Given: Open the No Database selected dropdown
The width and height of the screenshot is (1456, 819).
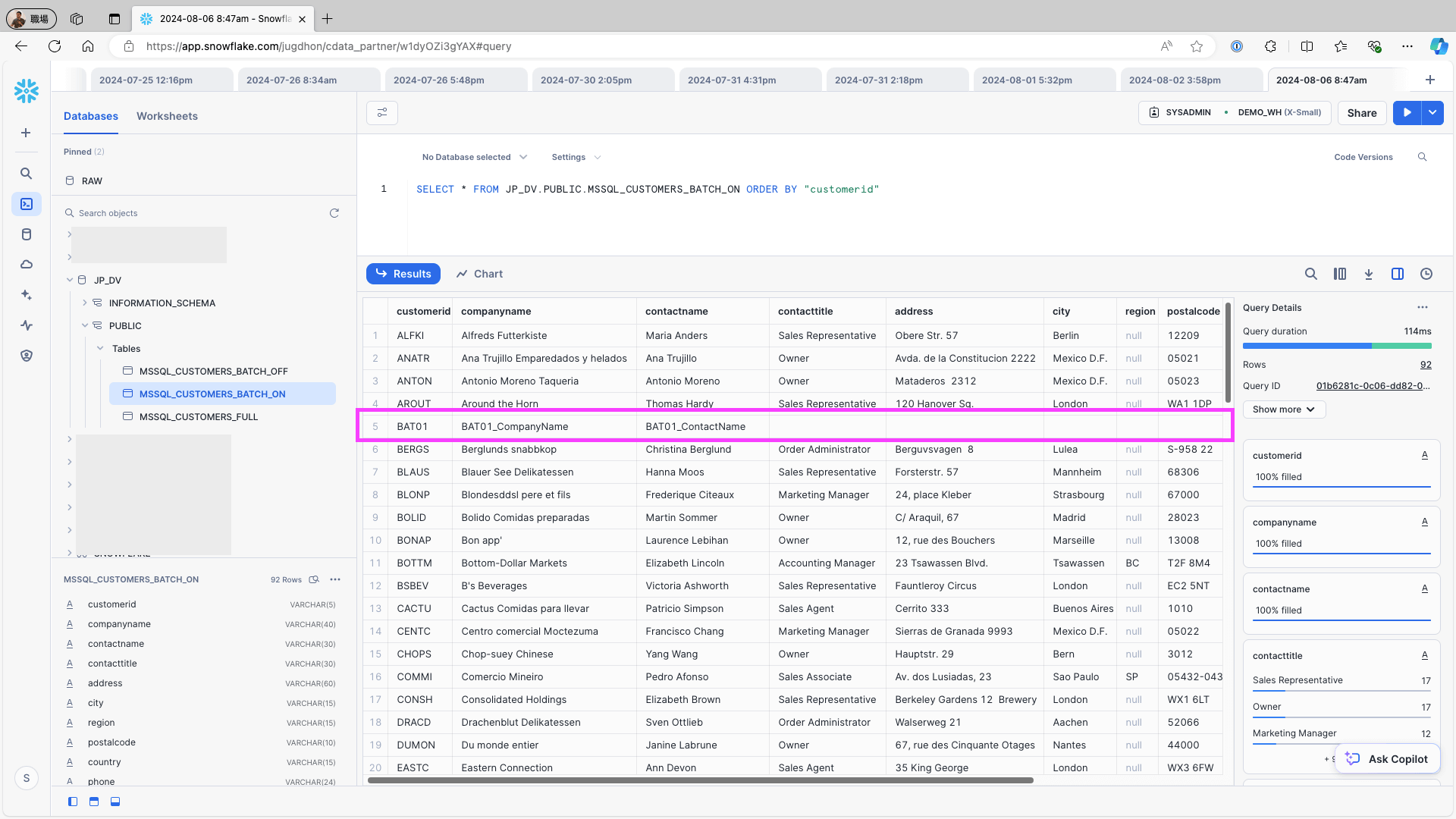Looking at the screenshot, I should coord(474,158).
